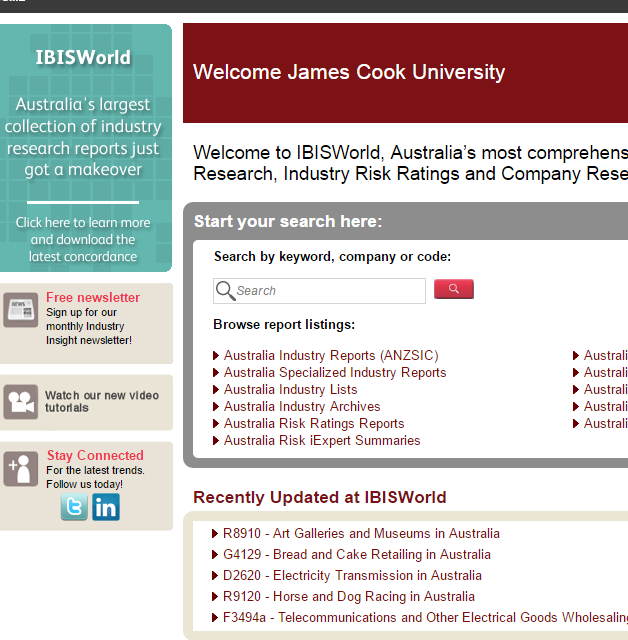Screen dimensions: 628x640
Task: Click arrow bullet before Australia Risk iExpert Summaries
Action: pyautogui.click(x=216, y=441)
